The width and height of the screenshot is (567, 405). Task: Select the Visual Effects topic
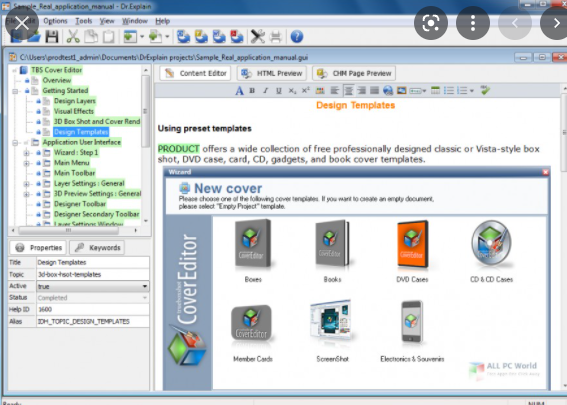(x=74, y=111)
